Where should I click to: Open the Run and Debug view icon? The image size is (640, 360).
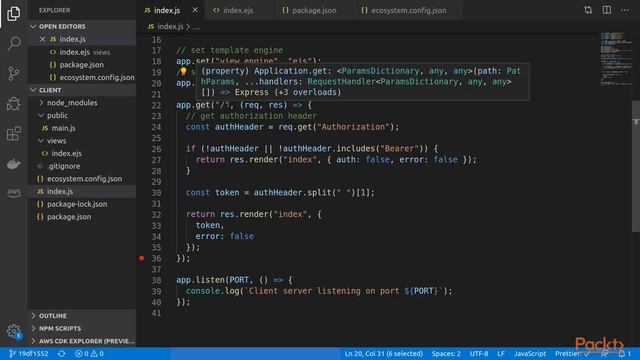click(13, 104)
